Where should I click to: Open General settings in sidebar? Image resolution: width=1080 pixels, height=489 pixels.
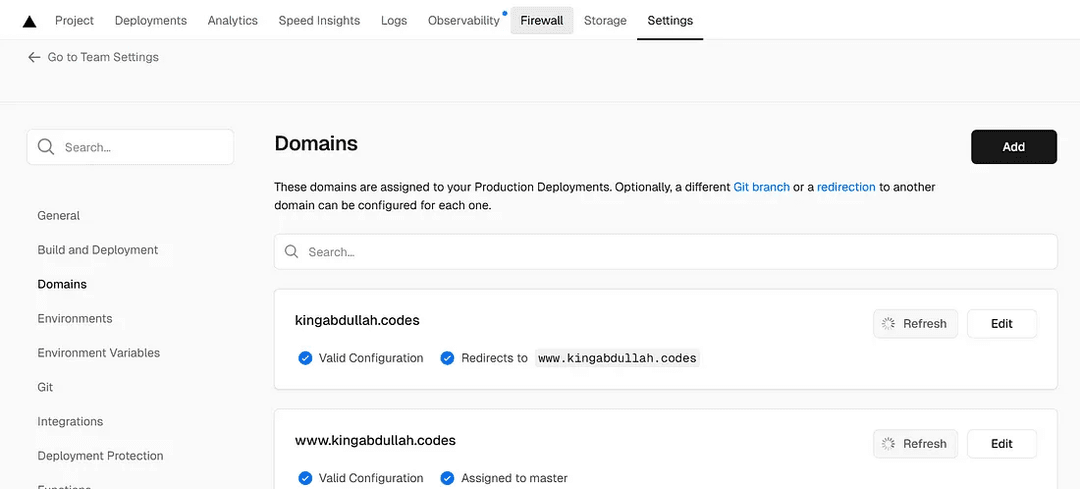59,216
